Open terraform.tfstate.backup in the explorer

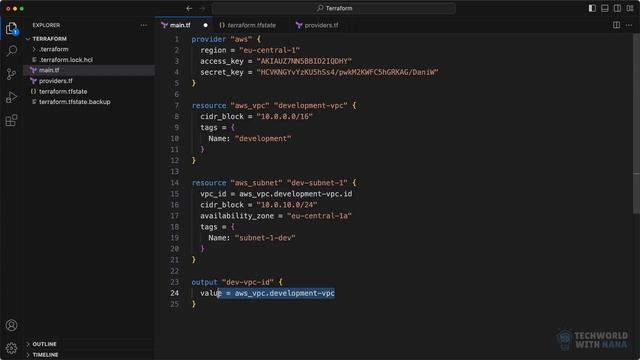pos(74,102)
